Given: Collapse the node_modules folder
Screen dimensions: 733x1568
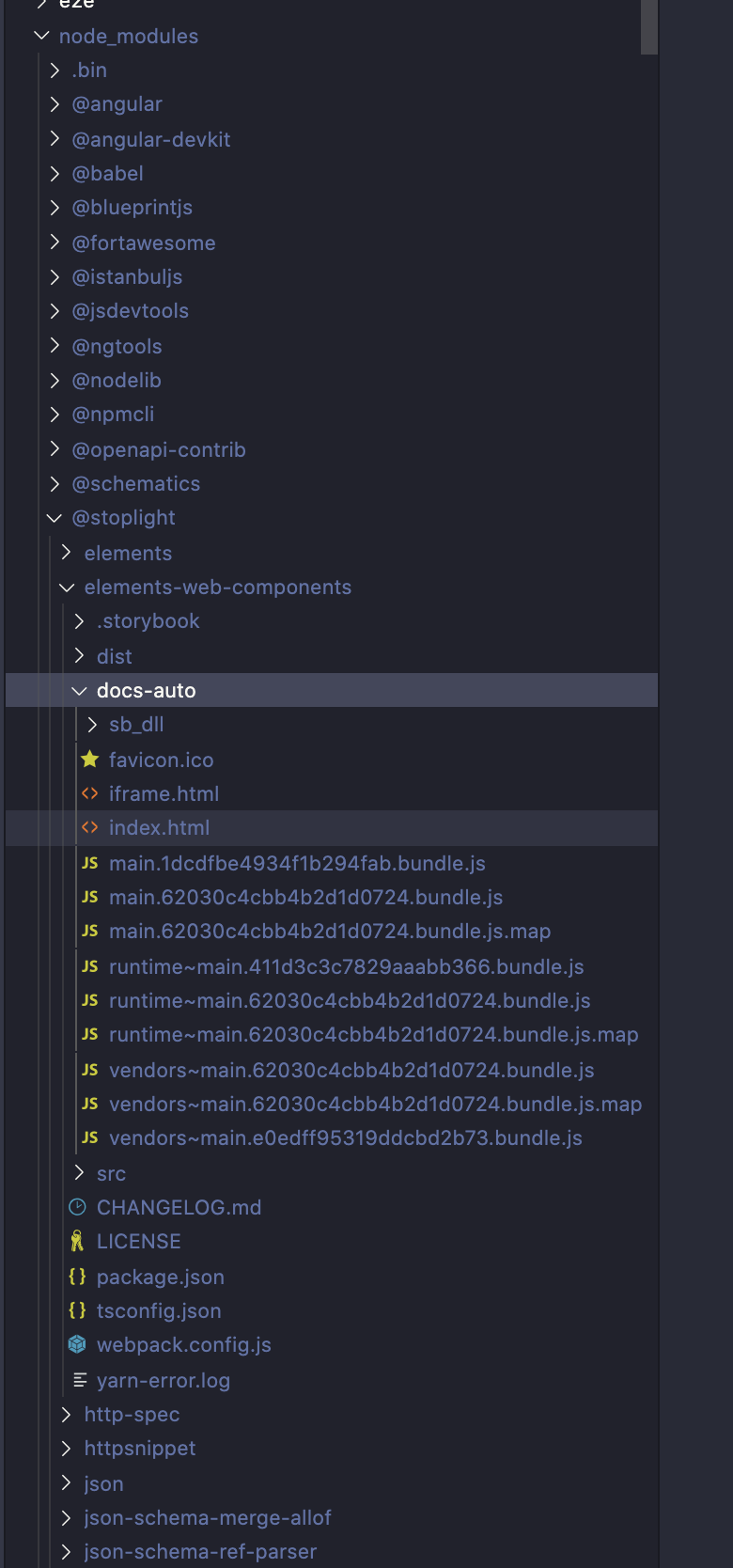Looking at the screenshot, I should coord(40,36).
